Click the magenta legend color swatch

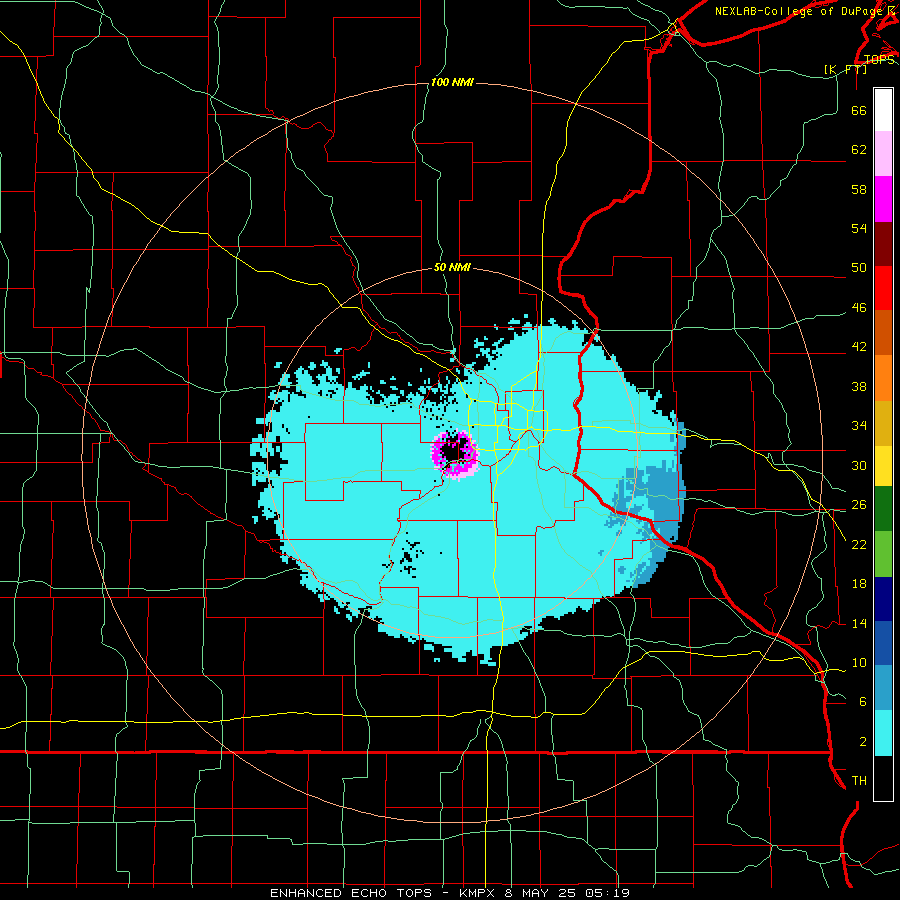pyautogui.click(x=883, y=199)
